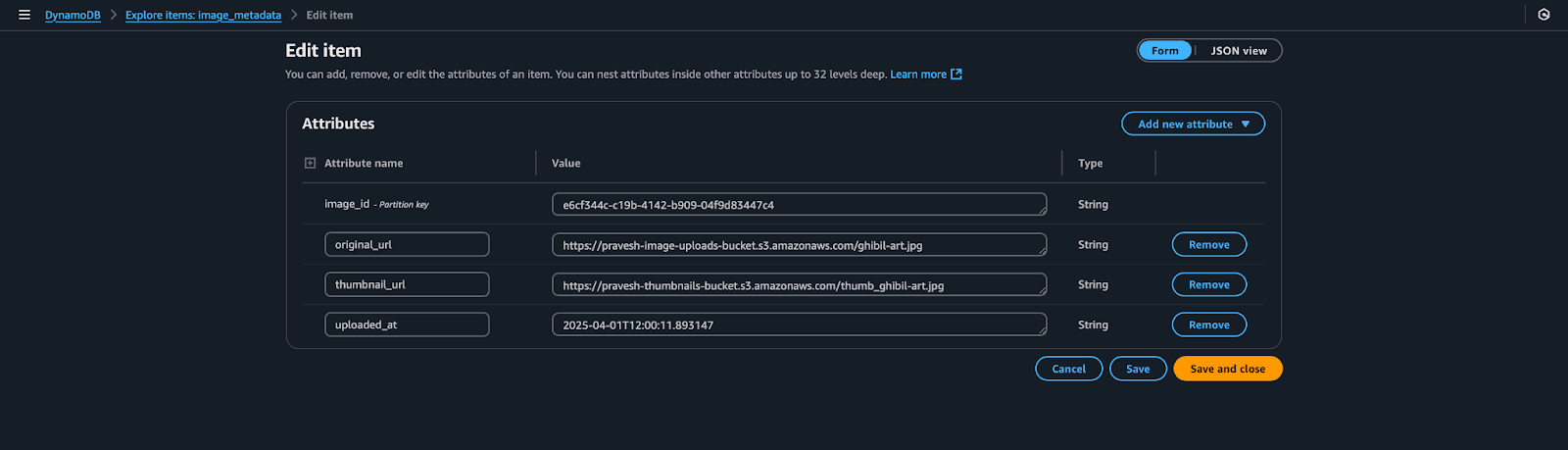Go to the DynamoDB breadcrumb link
This screenshot has height=450, width=1568.
pos(73,16)
